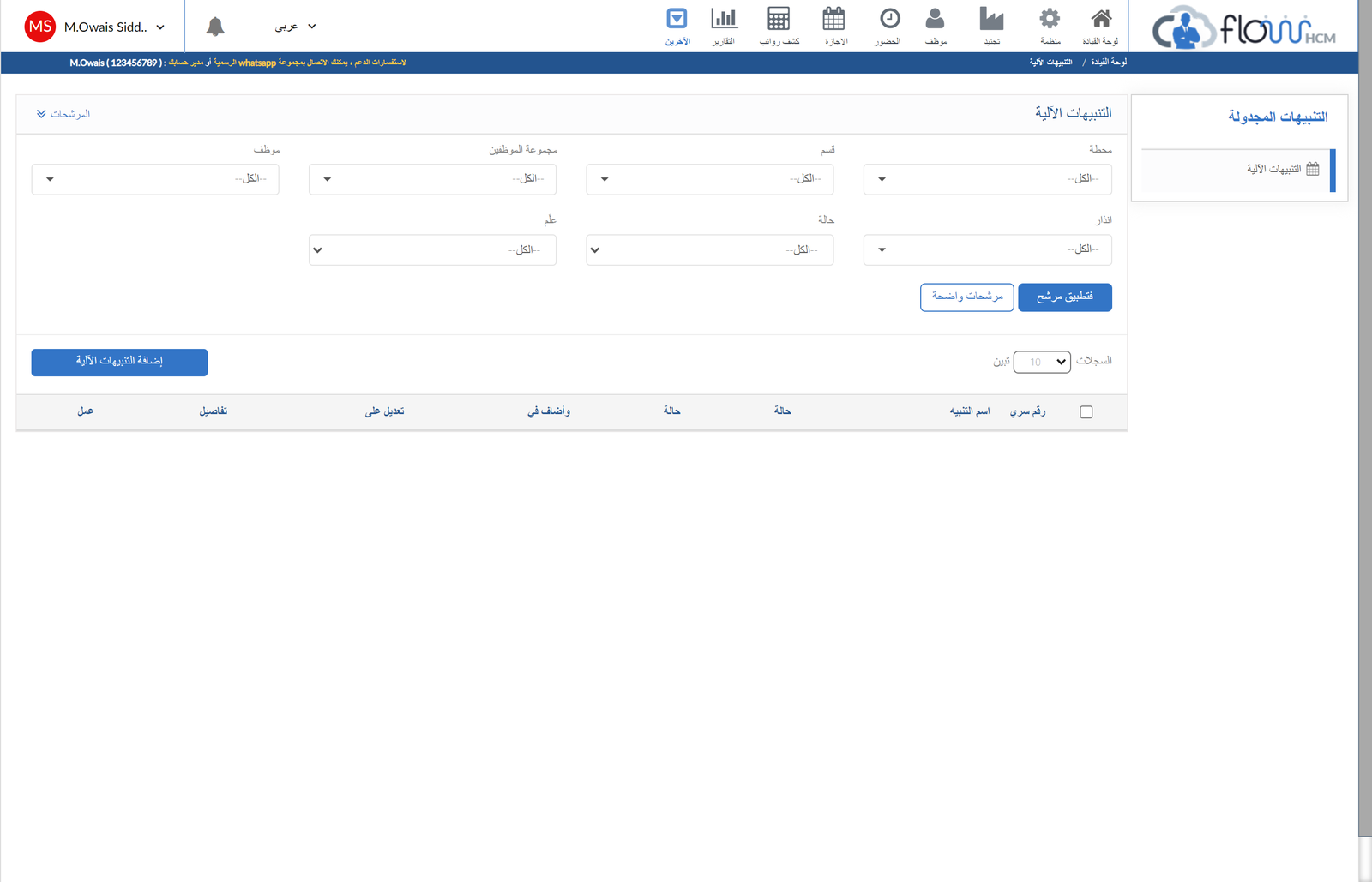Open the Recruitment (تجنيد) icon in navbar

click(x=991, y=21)
